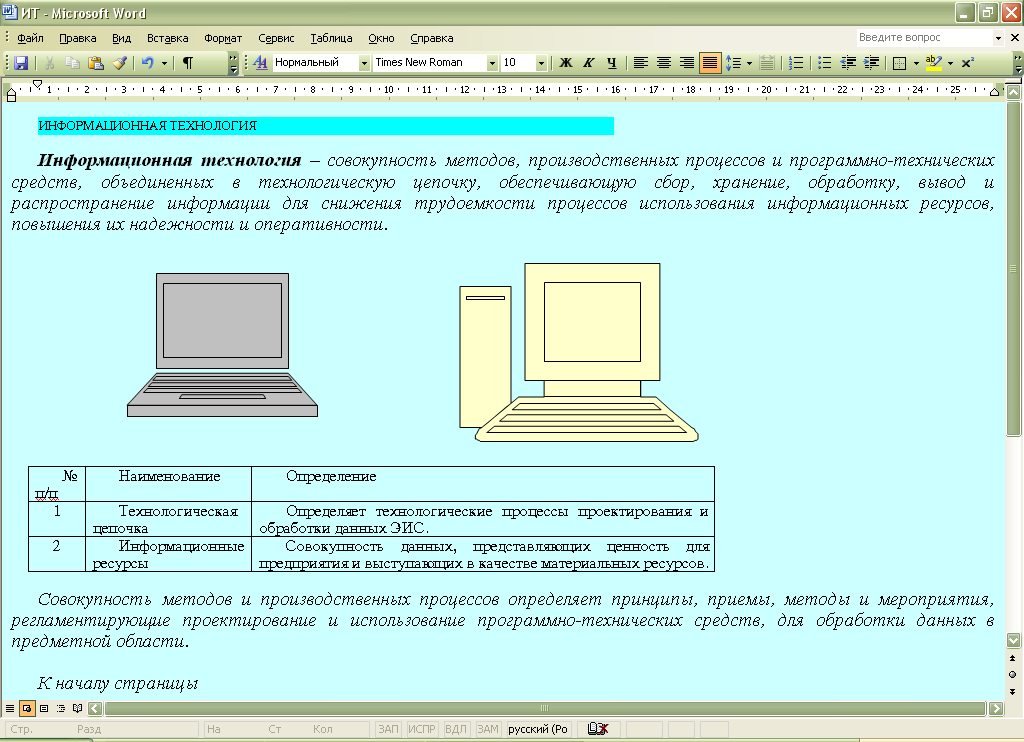The image size is (1024, 742).
Task: Click the vertical scrollbar thumb
Action: pyautogui.click(x=1013, y=268)
